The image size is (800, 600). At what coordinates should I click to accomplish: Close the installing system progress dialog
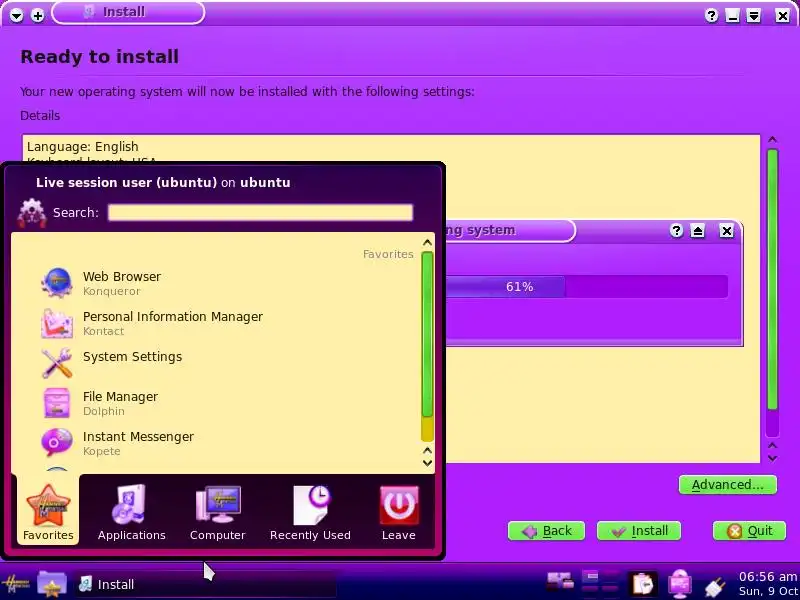pos(727,231)
